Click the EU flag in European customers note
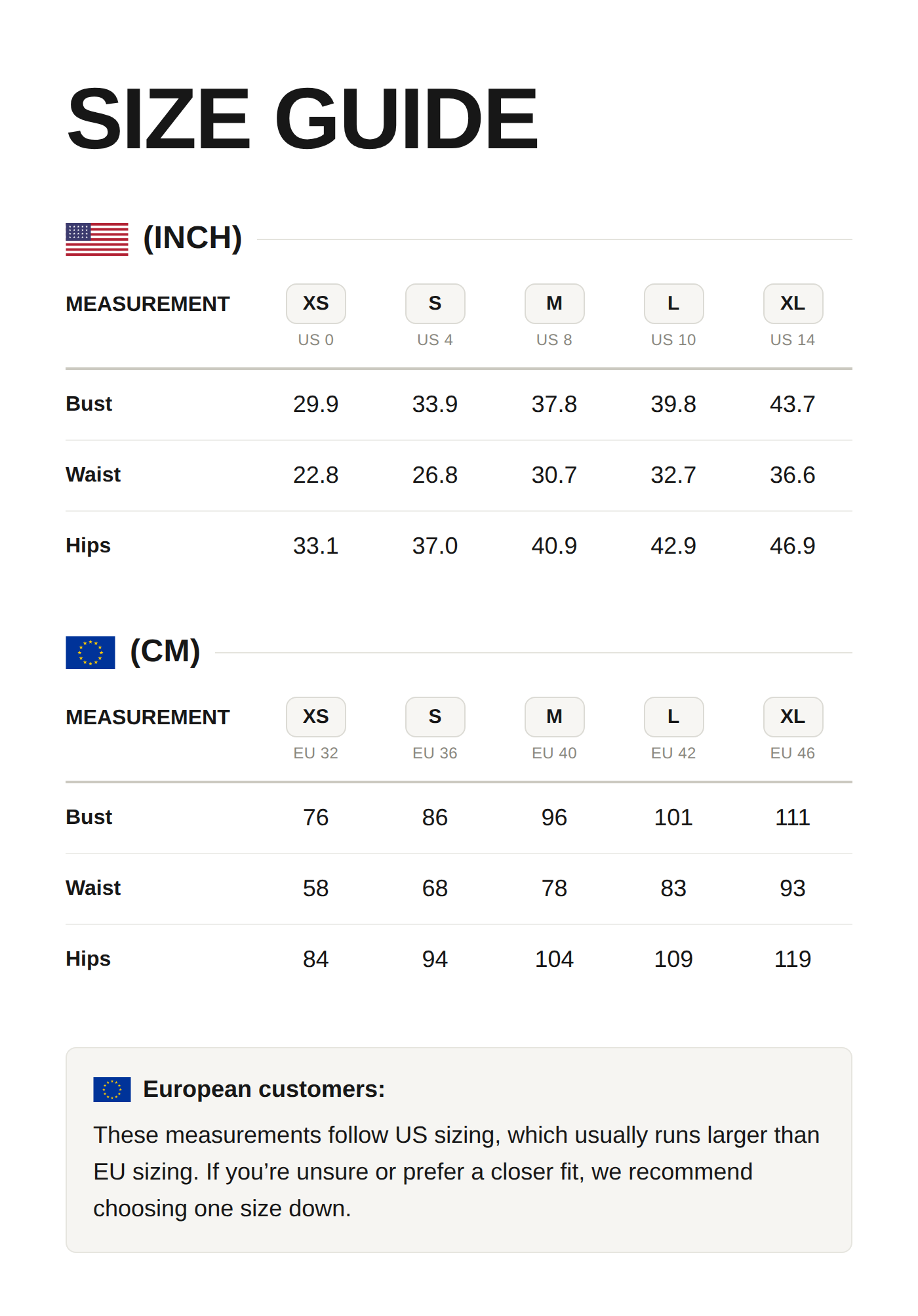Image resolution: width=918 pixels, height=1316 pixels. click(112, 1090)
